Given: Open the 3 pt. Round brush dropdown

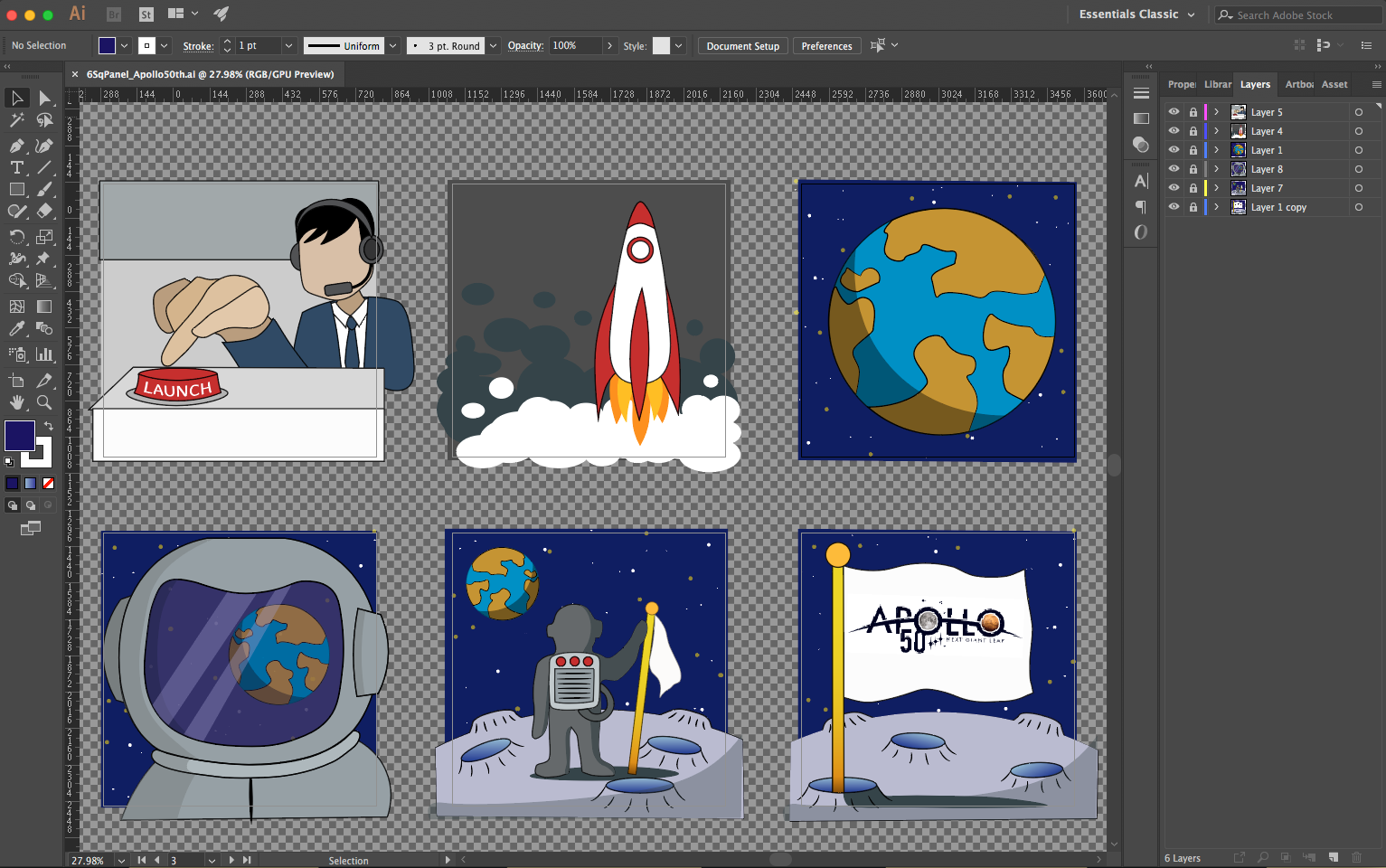Looking at the screenshot, I should coord(494,45).
